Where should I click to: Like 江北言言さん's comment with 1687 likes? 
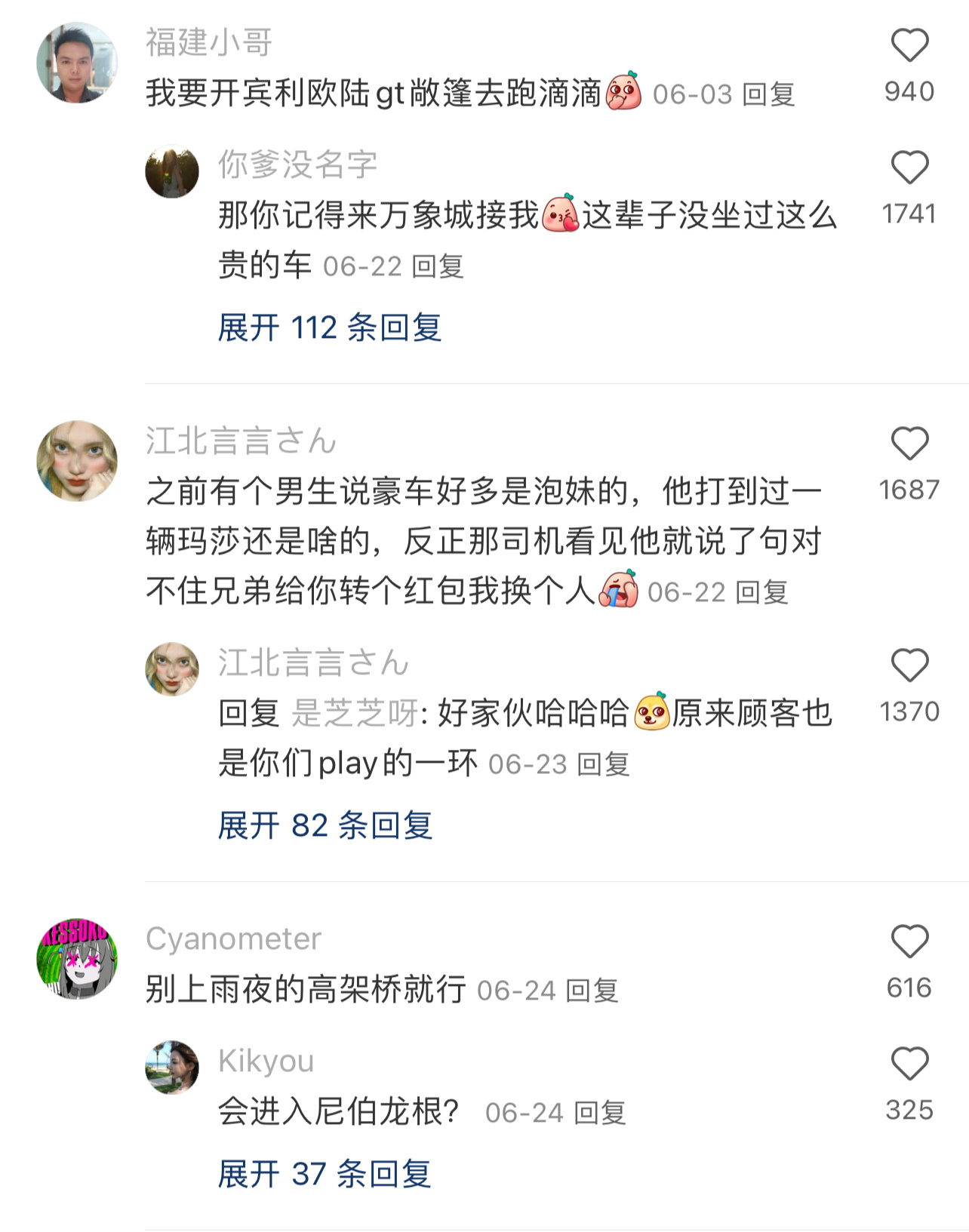click(x=909, y=444)
